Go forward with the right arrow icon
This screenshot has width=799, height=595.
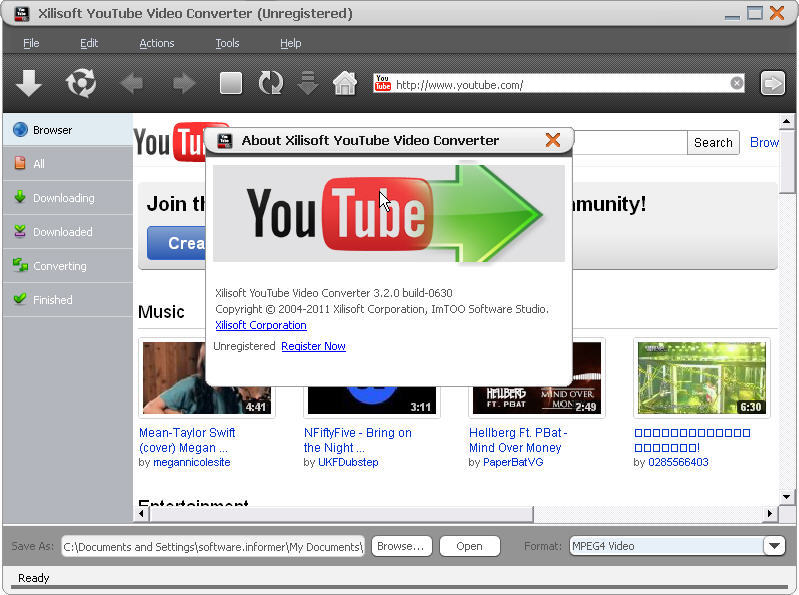pyautogui.click(x=184, y=83)
